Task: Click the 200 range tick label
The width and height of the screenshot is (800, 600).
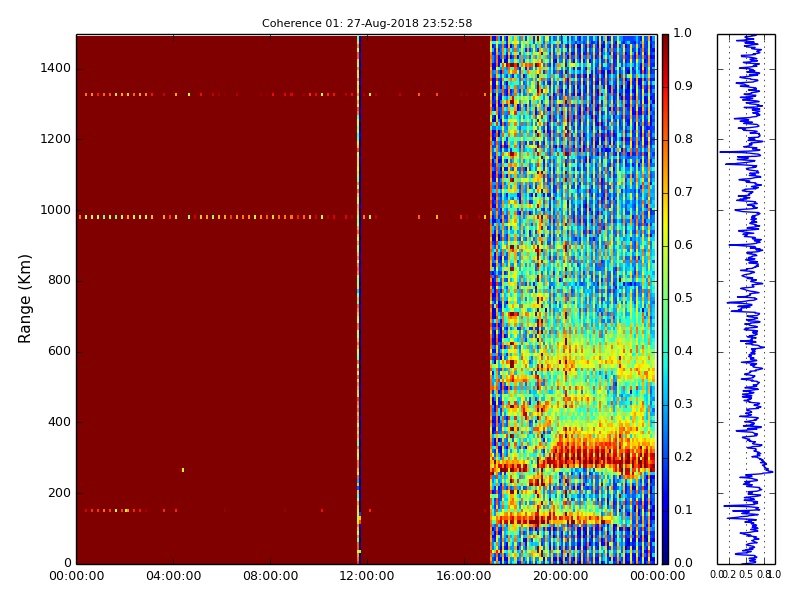Action: [x=59, y=493]
